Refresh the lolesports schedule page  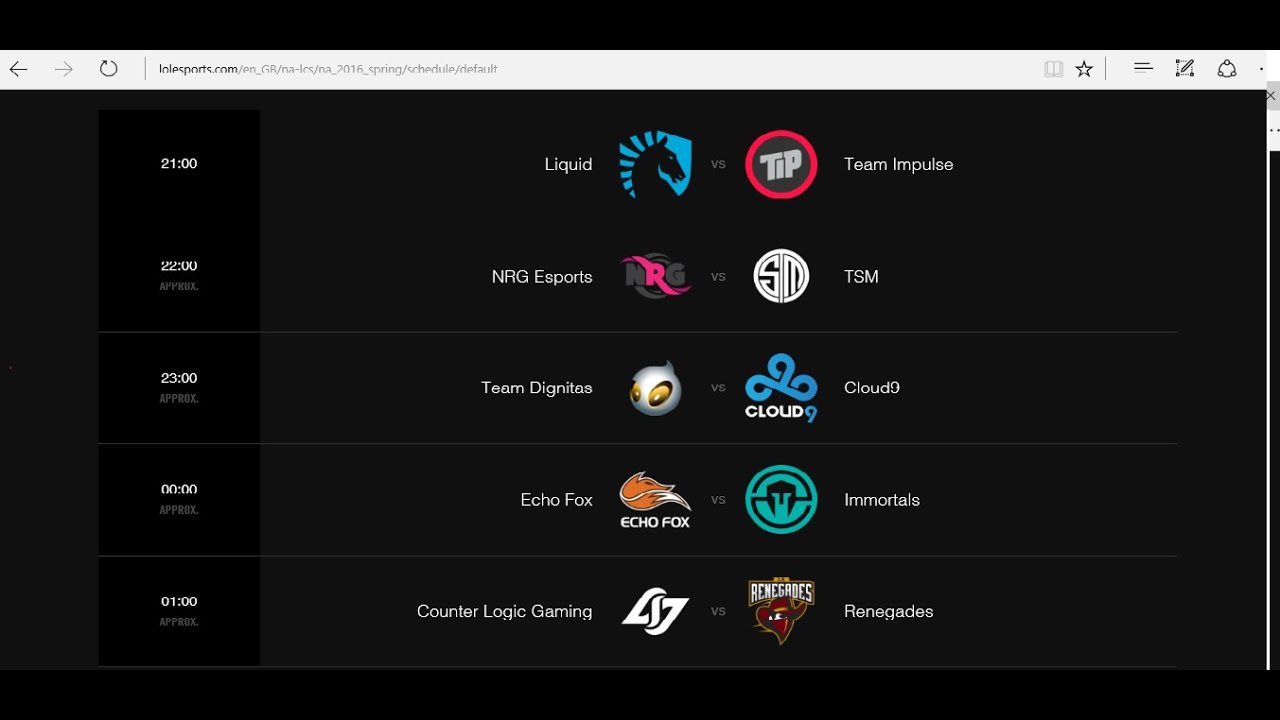tap(108, 69)
